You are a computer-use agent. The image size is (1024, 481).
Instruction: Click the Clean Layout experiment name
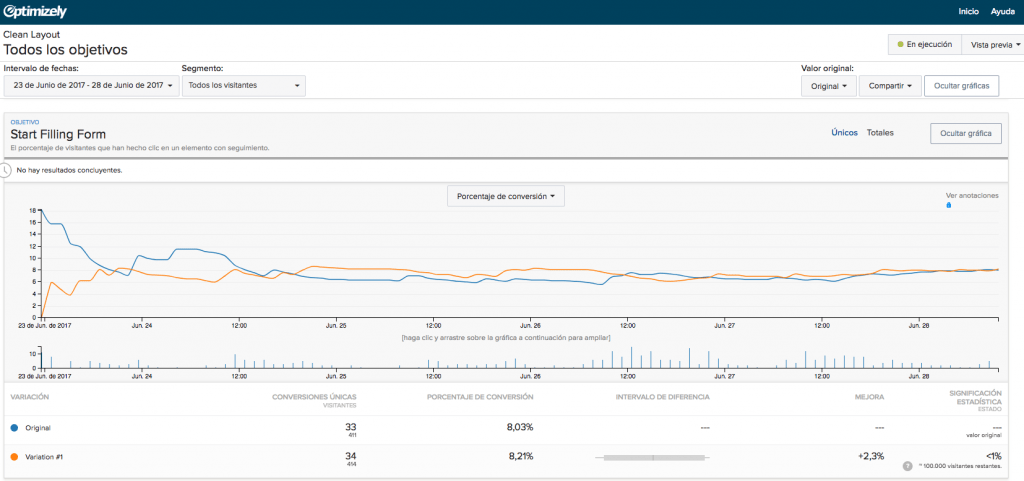[x=31, y=35]
